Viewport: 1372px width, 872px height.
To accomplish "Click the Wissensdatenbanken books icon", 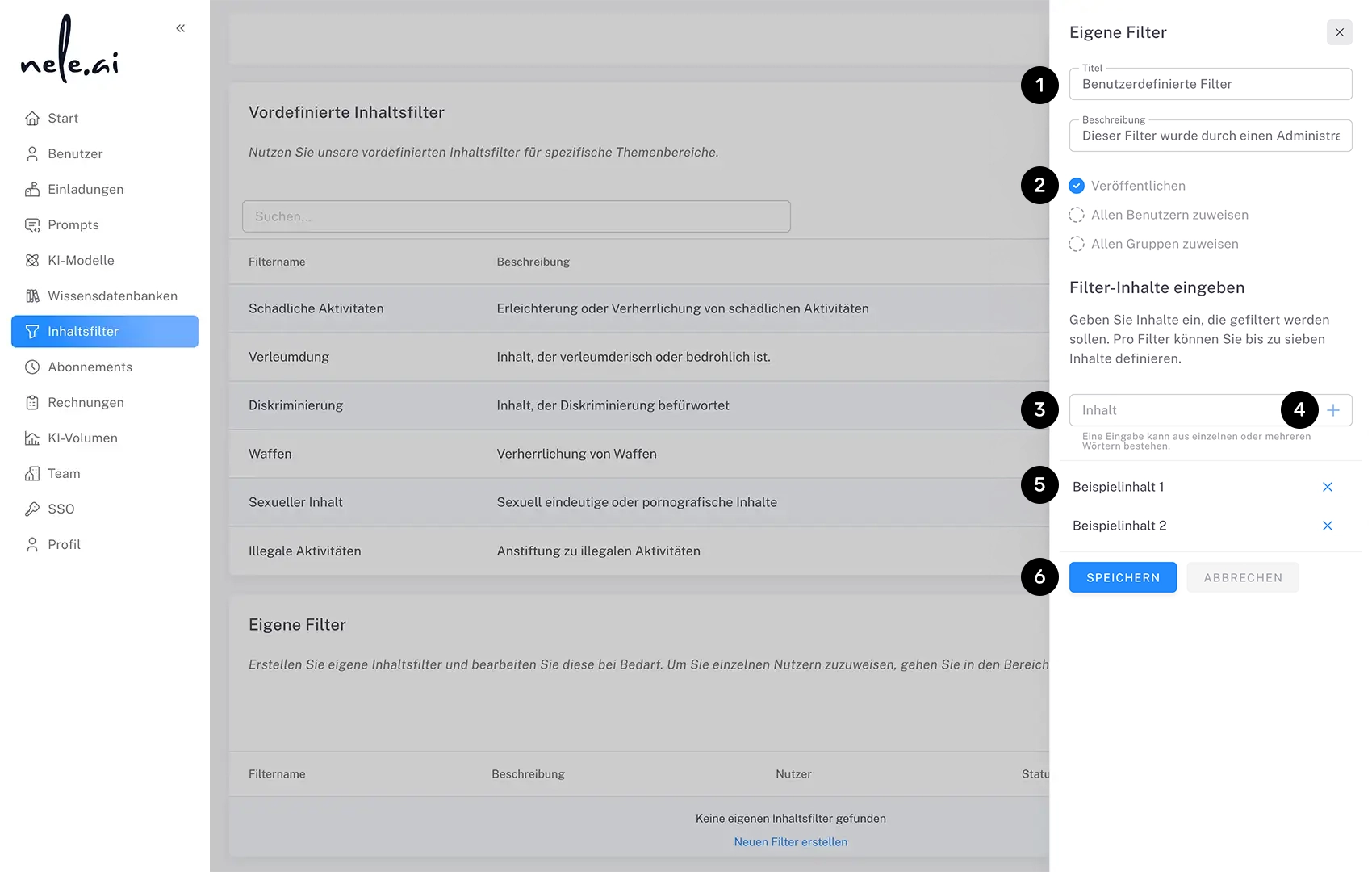I will point(32,296).
